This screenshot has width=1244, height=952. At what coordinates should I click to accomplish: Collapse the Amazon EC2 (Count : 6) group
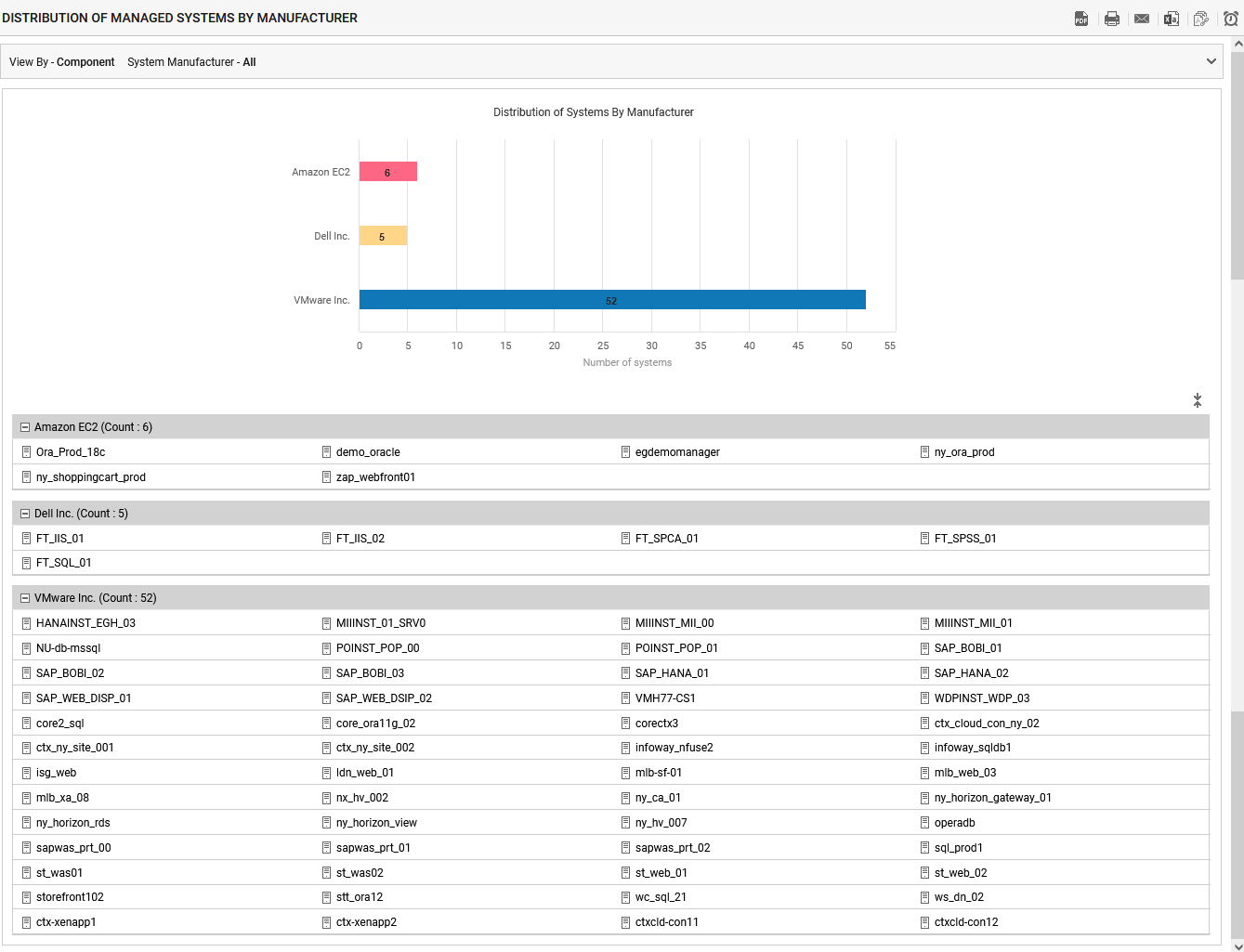tap(25, 427)
